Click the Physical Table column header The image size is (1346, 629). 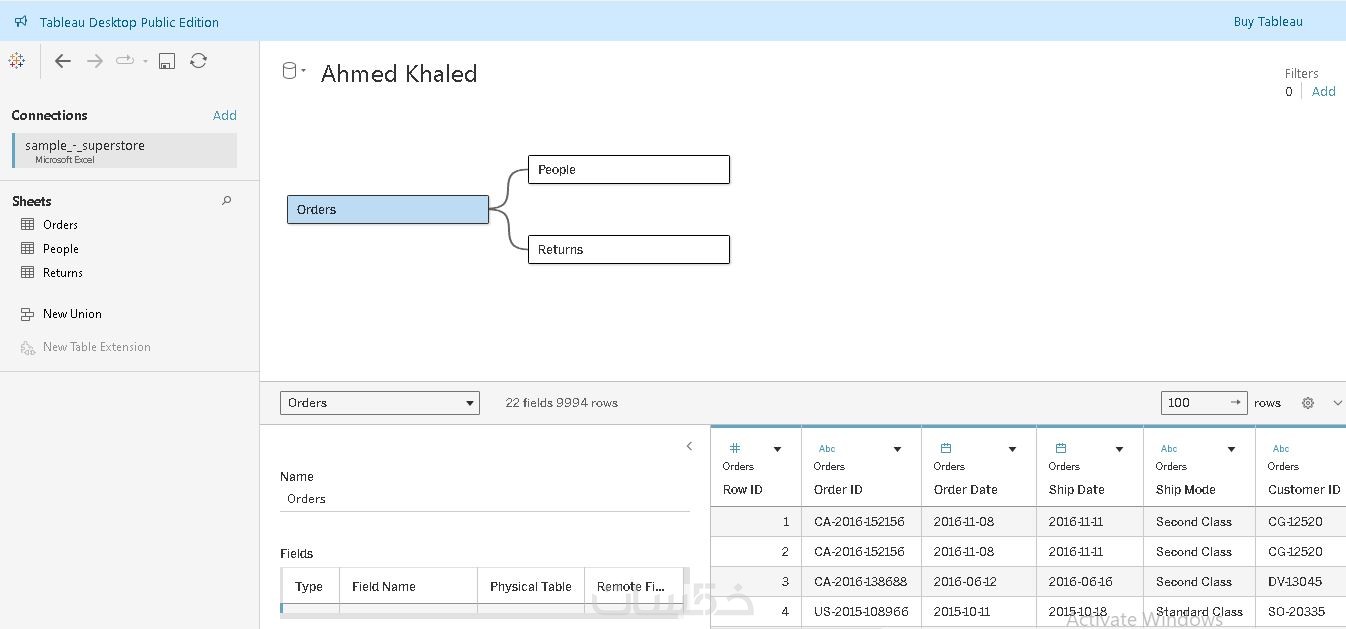click(x=531, y=586)
